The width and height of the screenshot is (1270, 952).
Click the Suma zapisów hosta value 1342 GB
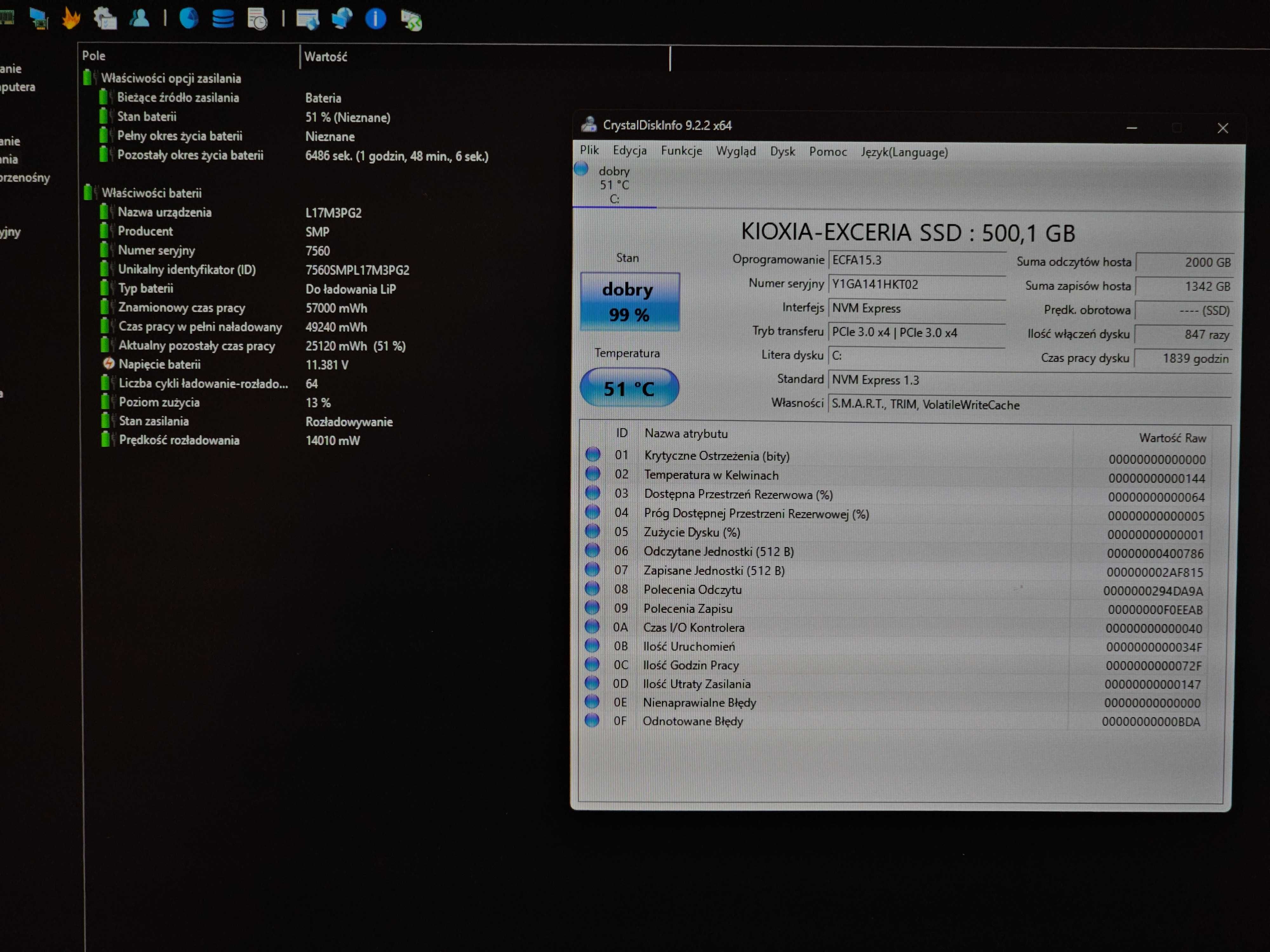[1184, 286]
